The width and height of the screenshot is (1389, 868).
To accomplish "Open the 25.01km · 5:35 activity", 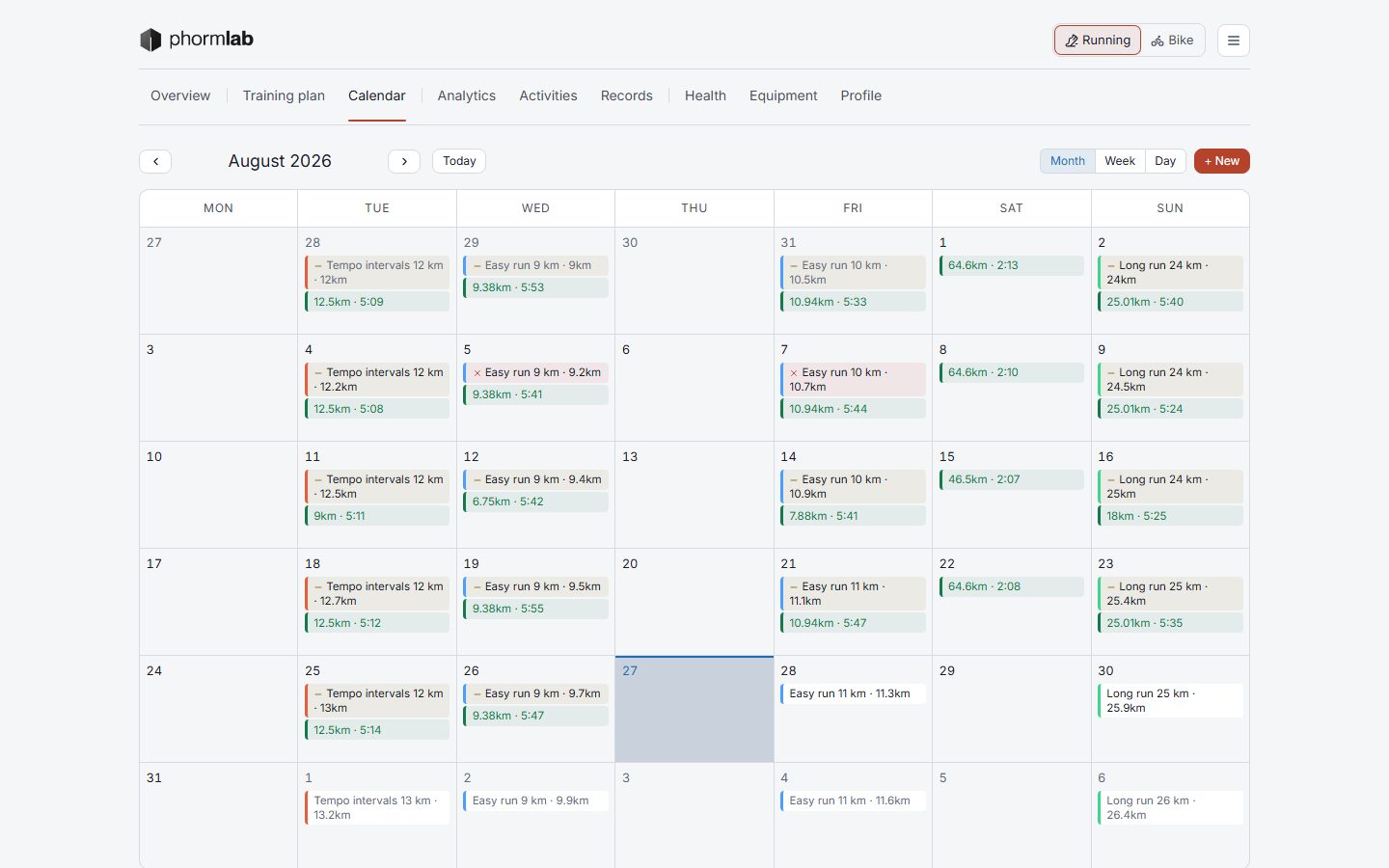I will pos(1170,623).
